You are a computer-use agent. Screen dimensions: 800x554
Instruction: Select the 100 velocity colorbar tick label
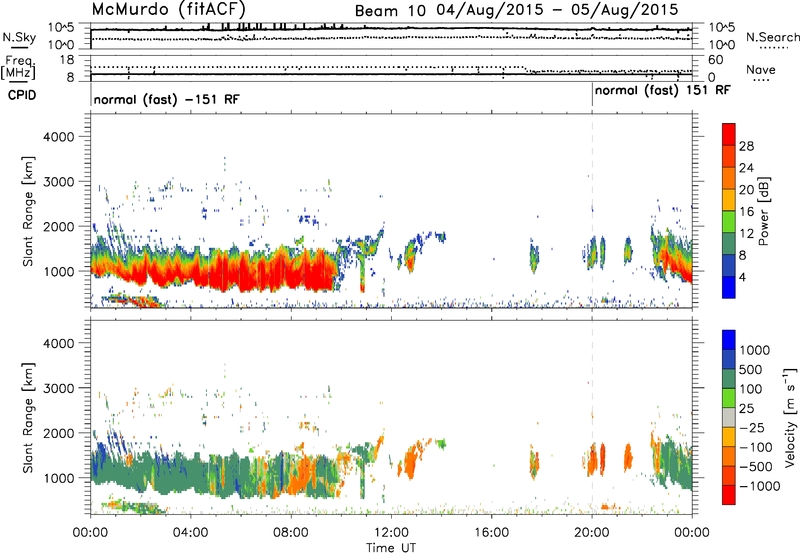[x=751, y=389]
